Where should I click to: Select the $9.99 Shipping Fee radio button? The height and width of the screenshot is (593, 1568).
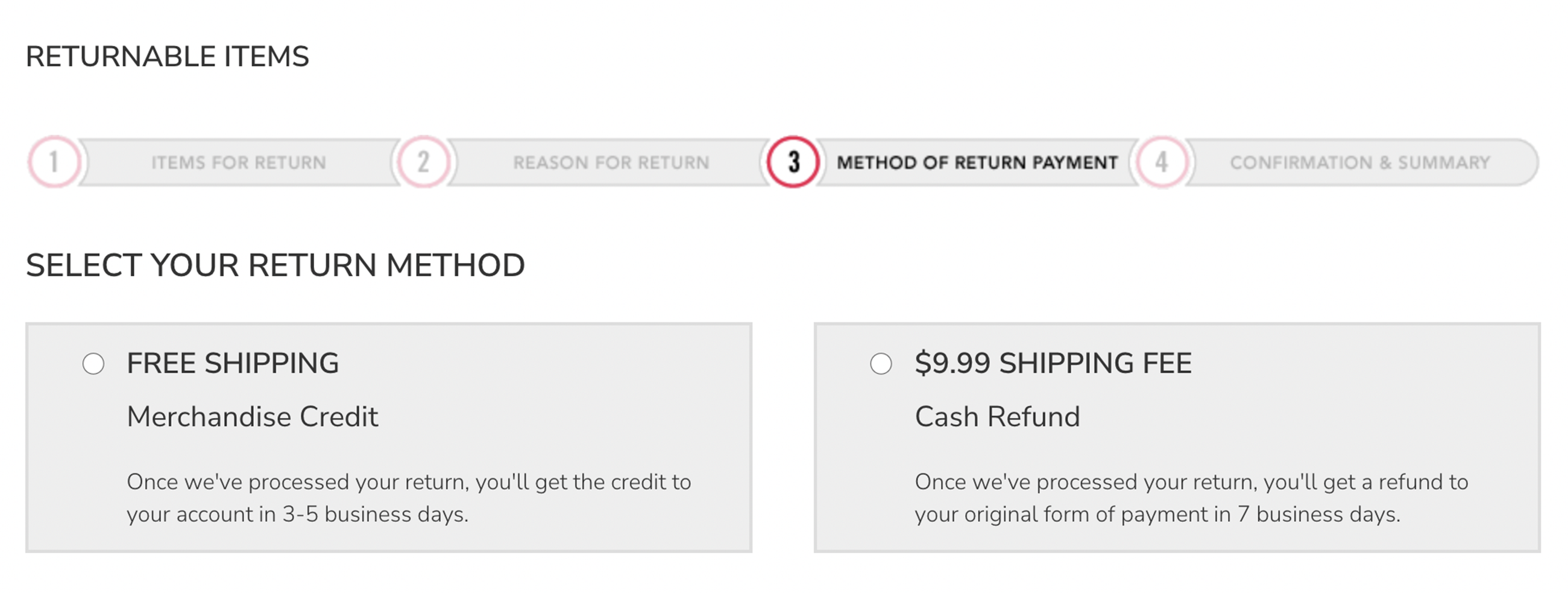point(881,364)
